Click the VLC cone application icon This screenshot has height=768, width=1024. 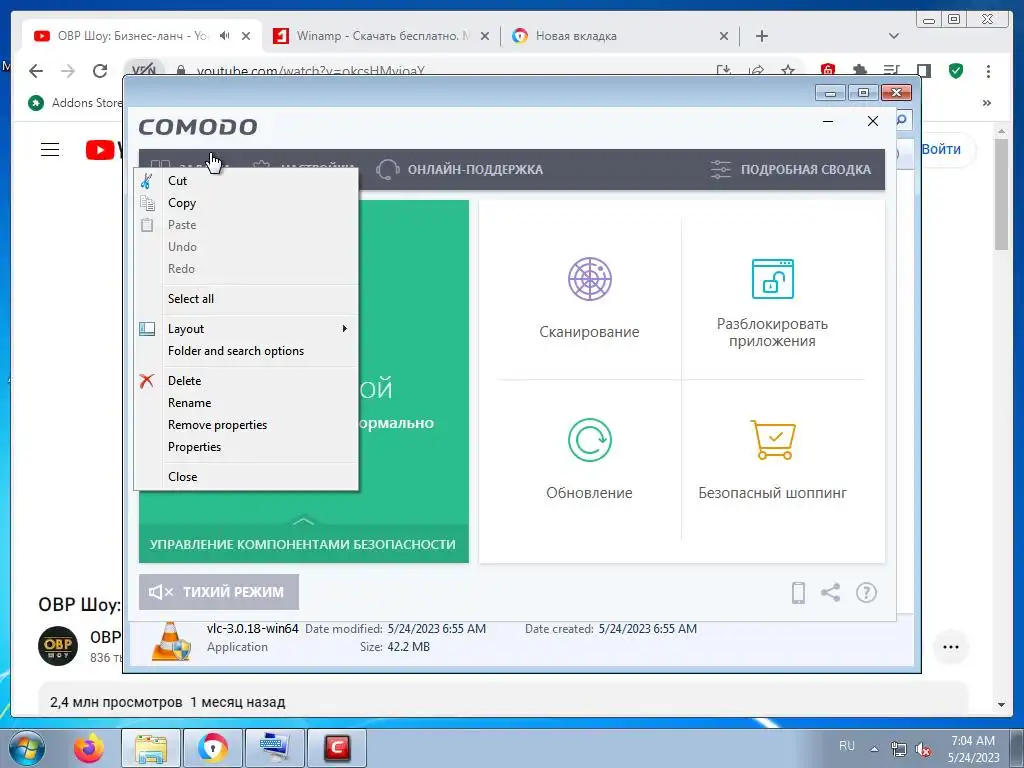[171, 641]
